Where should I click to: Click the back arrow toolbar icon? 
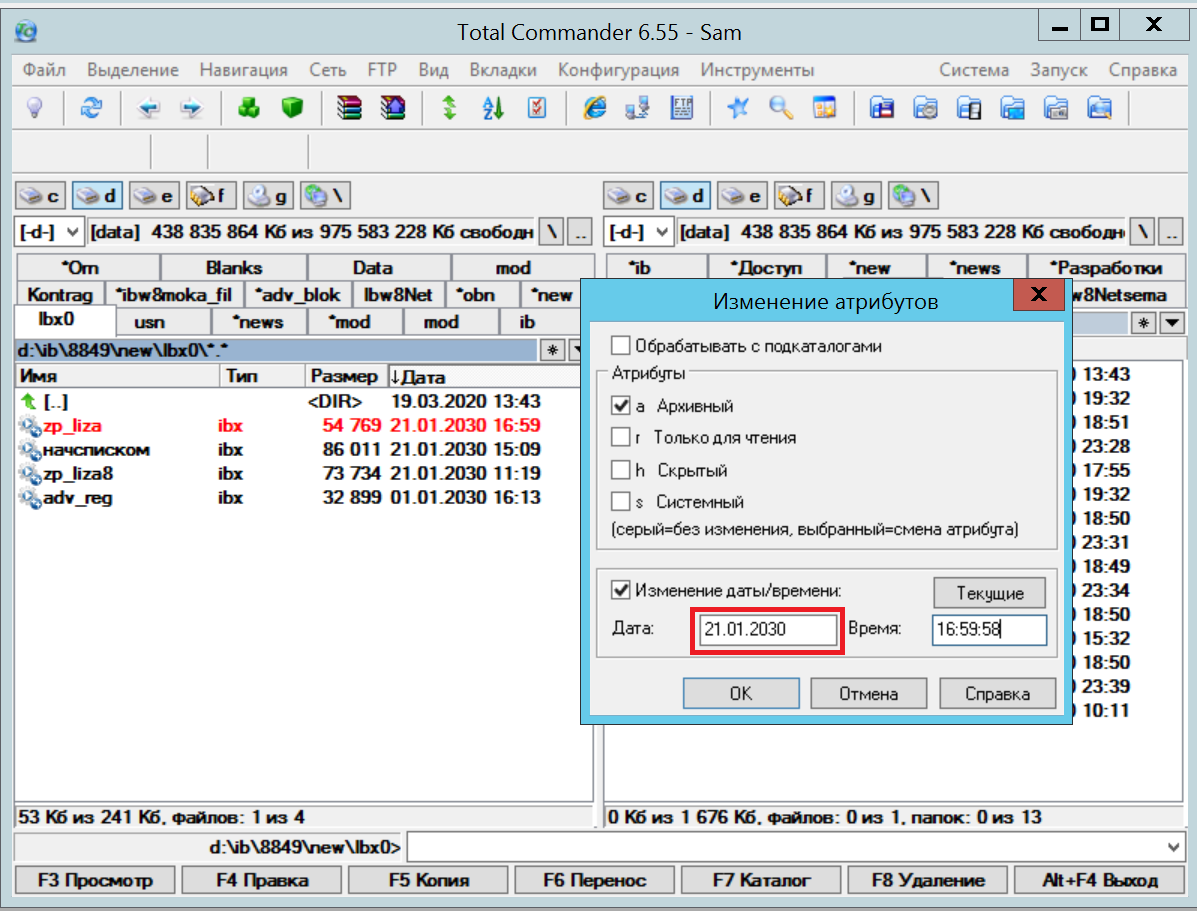(x=148, y=108)
